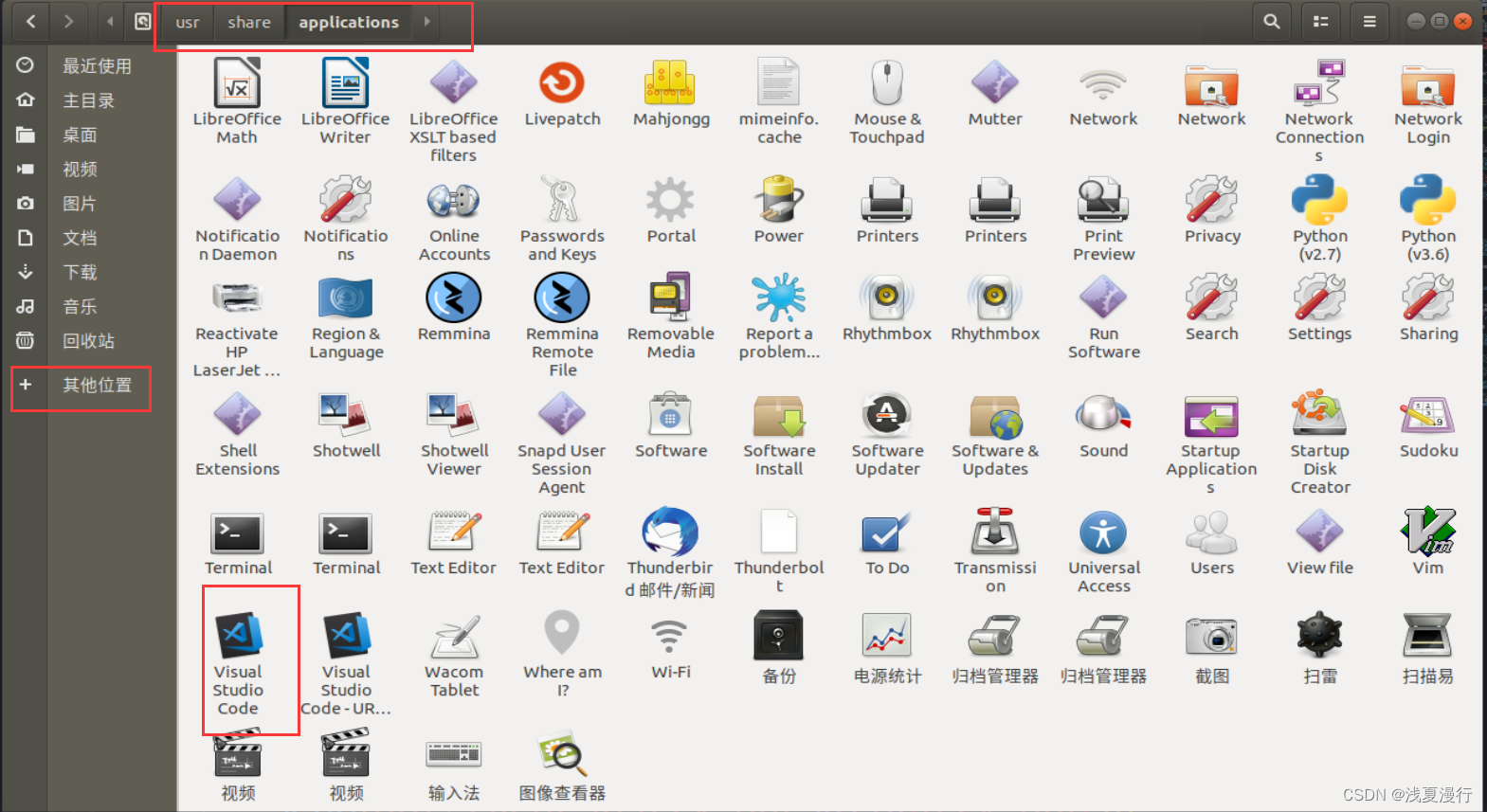Open 其他位置 in the sidebar

[x=89, y=385]
